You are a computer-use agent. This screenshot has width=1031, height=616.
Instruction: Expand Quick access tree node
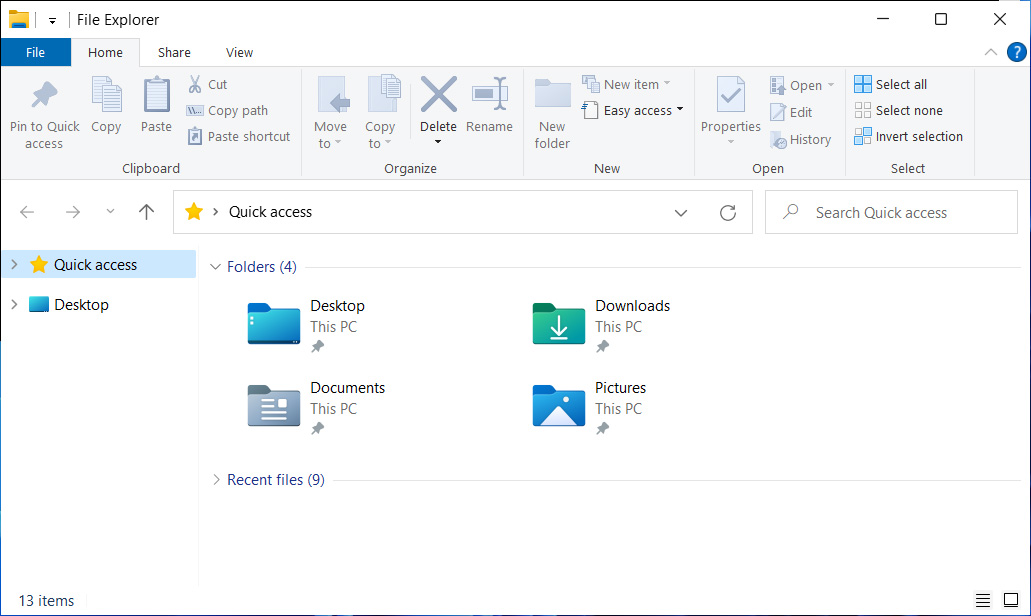click(x=14, y=264)
